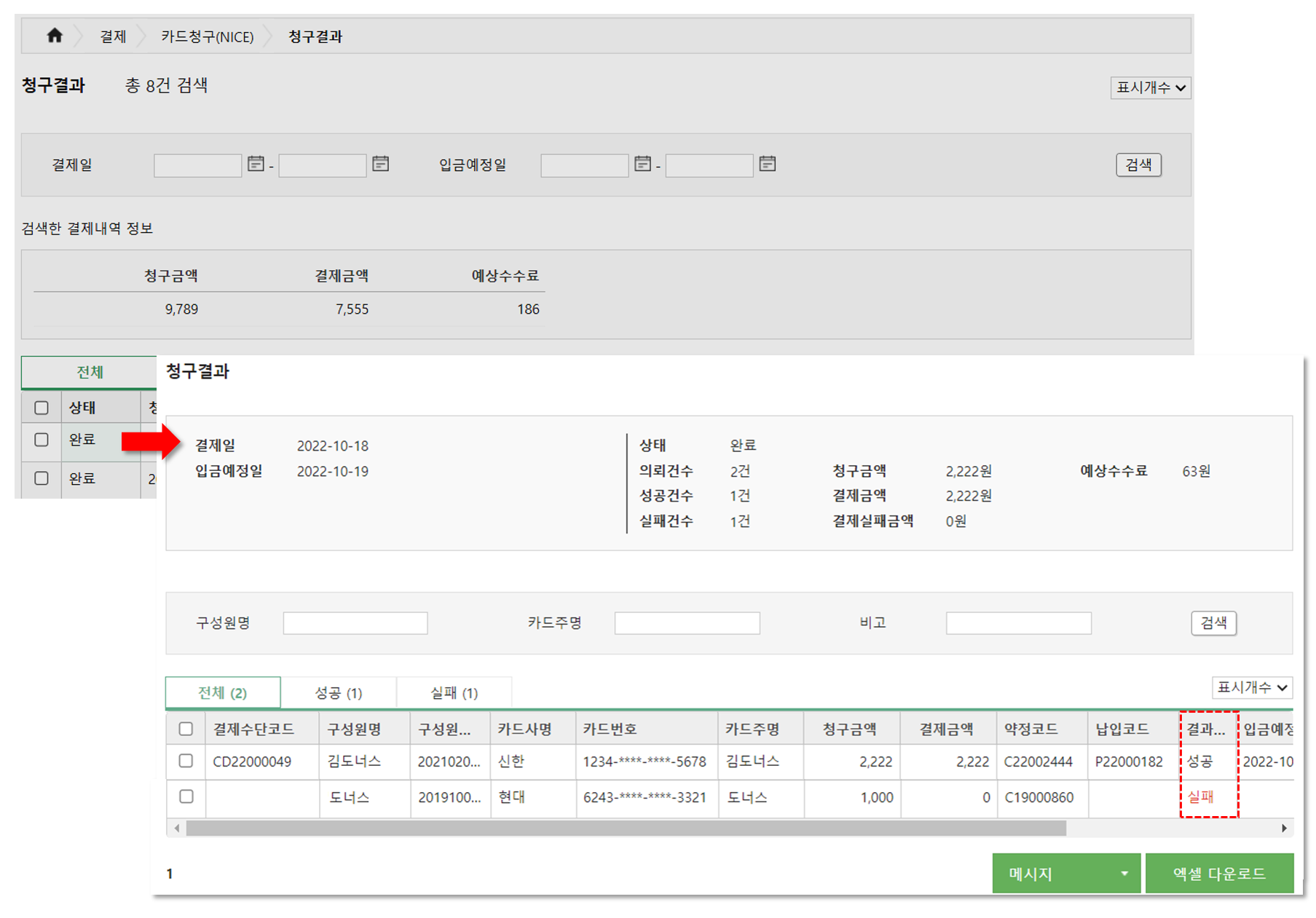1316x918 pixels.
Task: Check the header checkbox in background list
Action: click(x=42, y=408)
